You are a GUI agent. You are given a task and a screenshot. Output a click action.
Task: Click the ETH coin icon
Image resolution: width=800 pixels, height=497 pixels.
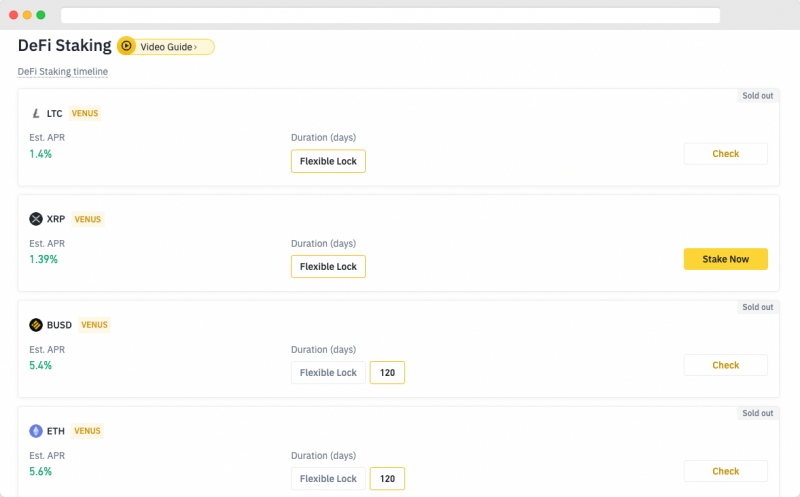[36, 431]
